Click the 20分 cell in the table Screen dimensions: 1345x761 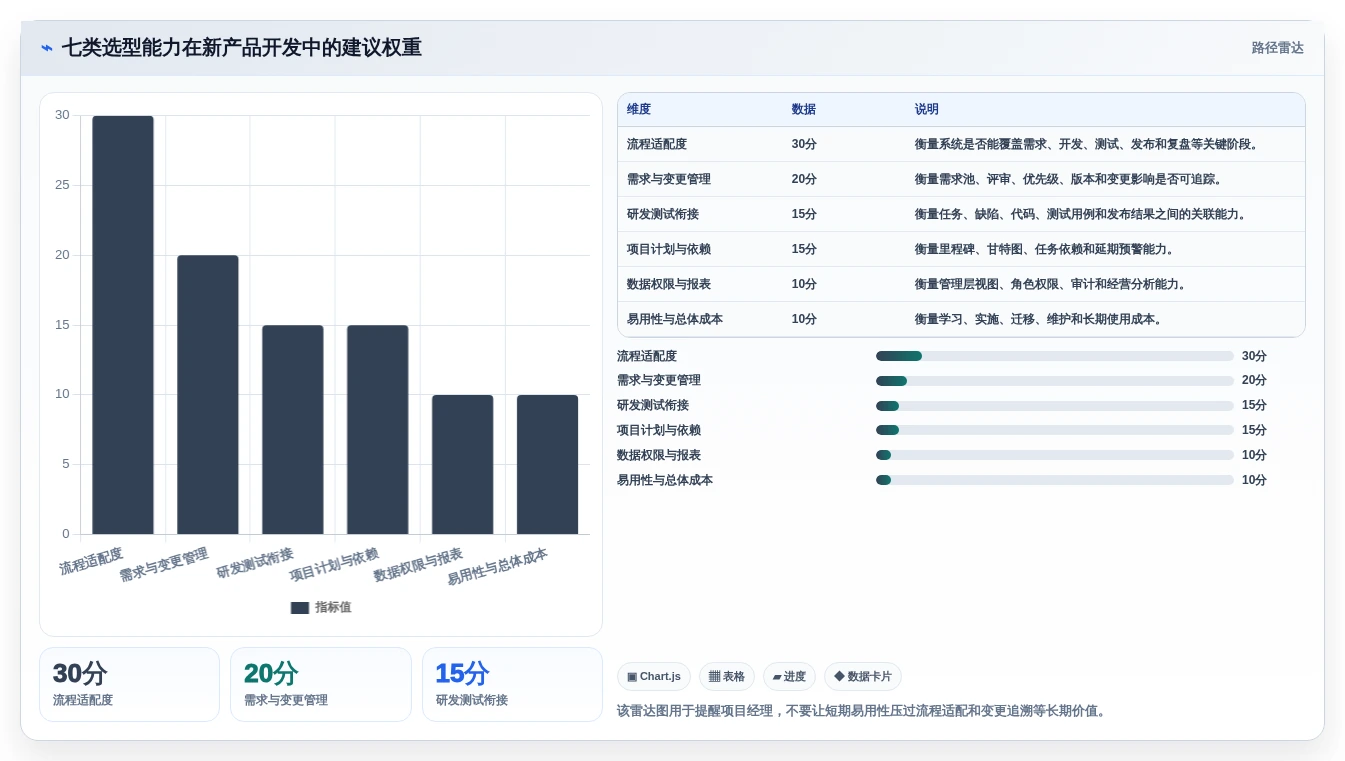[x=804, y=179]
